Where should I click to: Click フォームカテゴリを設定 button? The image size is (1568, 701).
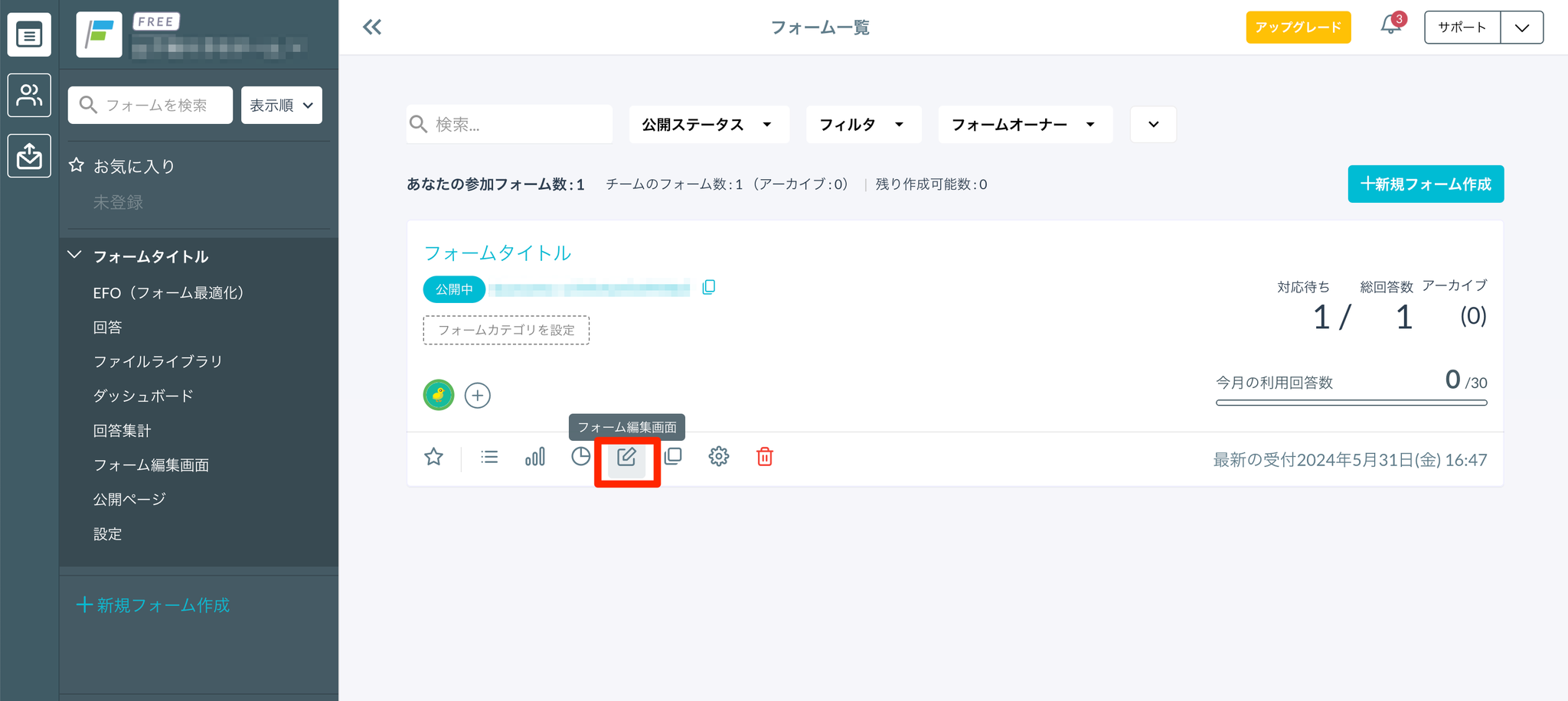pyautogui.click(x=506, y=331)
